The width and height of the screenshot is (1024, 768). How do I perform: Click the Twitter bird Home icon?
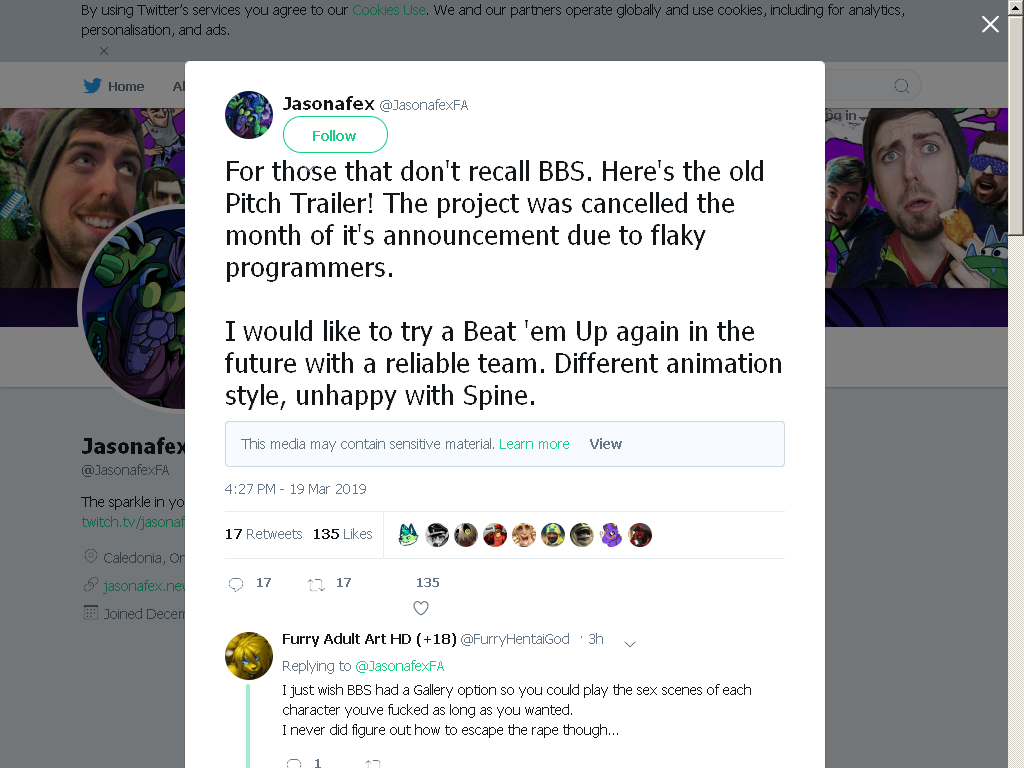click(92, 86)
